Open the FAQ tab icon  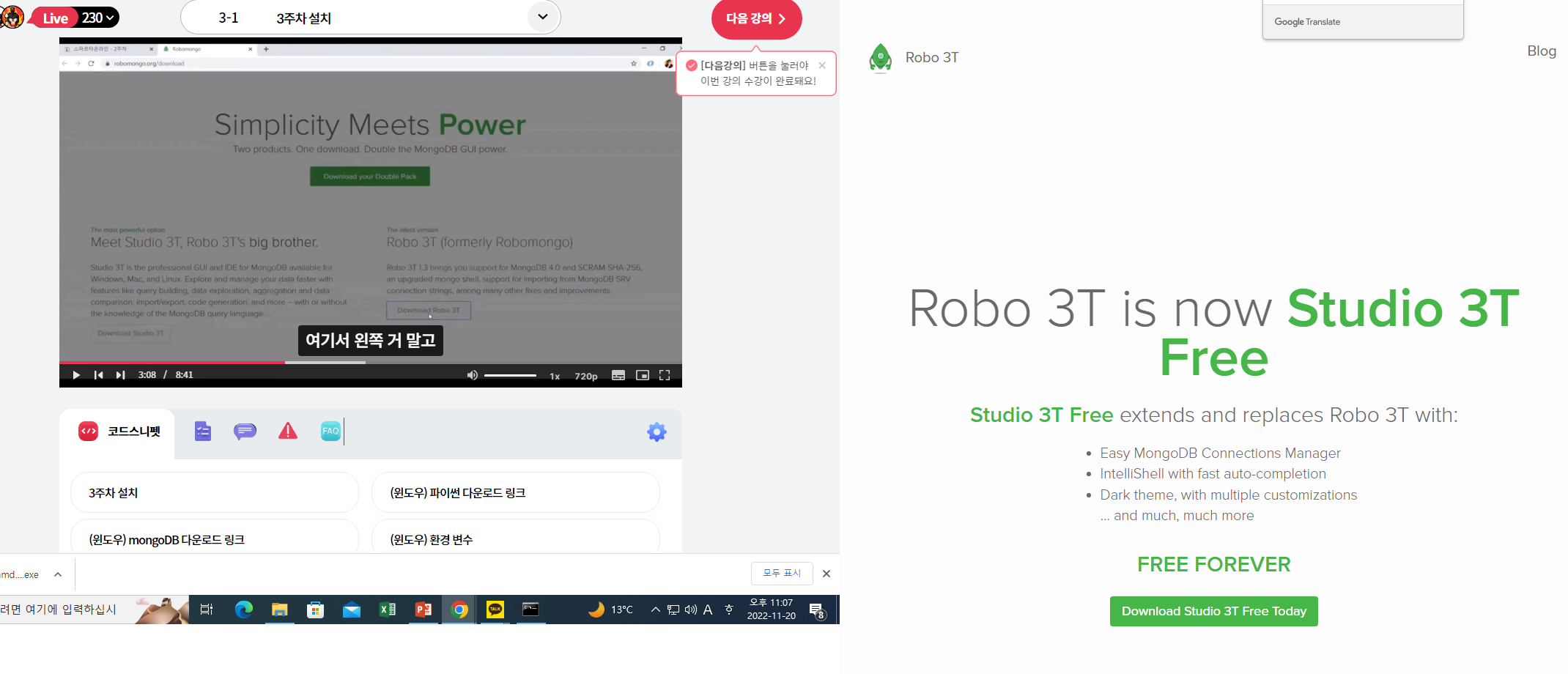[x=330, y=432]
